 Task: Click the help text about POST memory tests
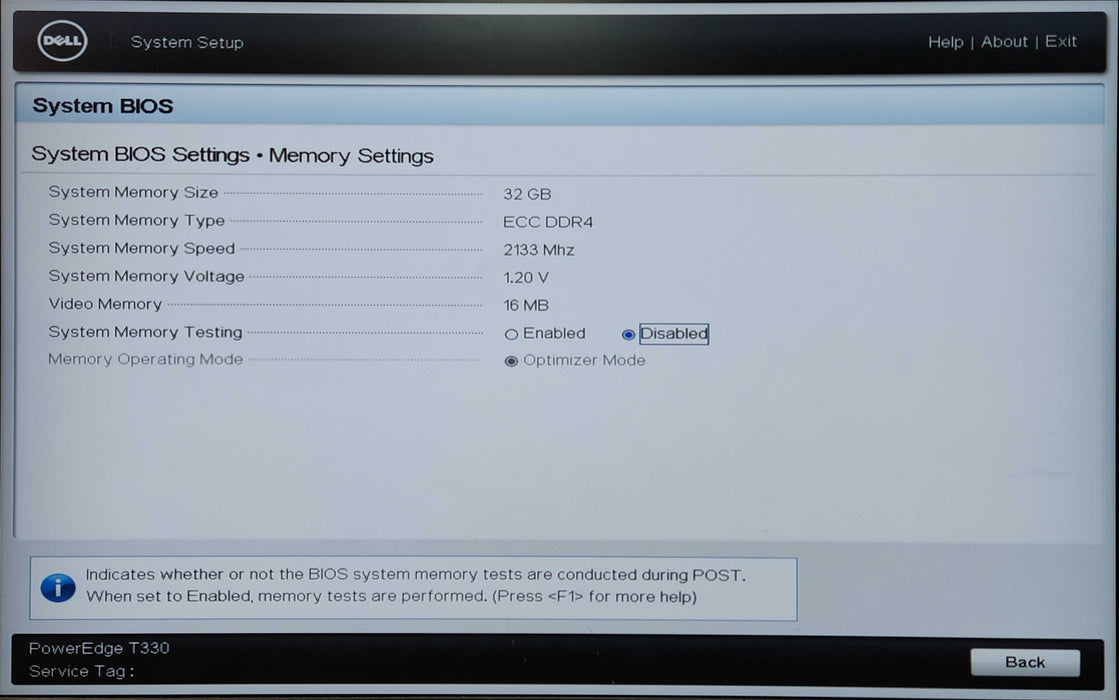point(415,585)
